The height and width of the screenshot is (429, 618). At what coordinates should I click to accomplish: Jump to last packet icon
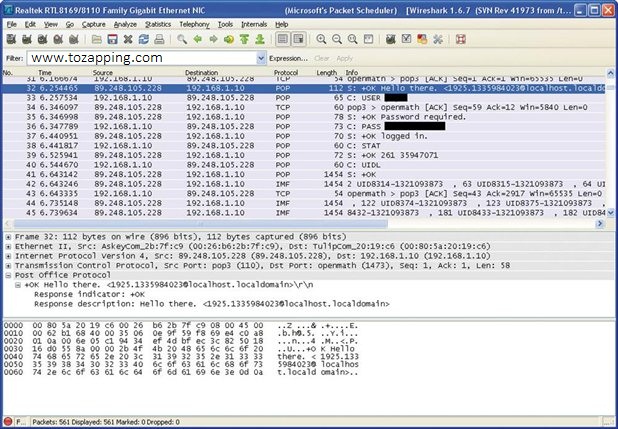click(x=260, y=39)
